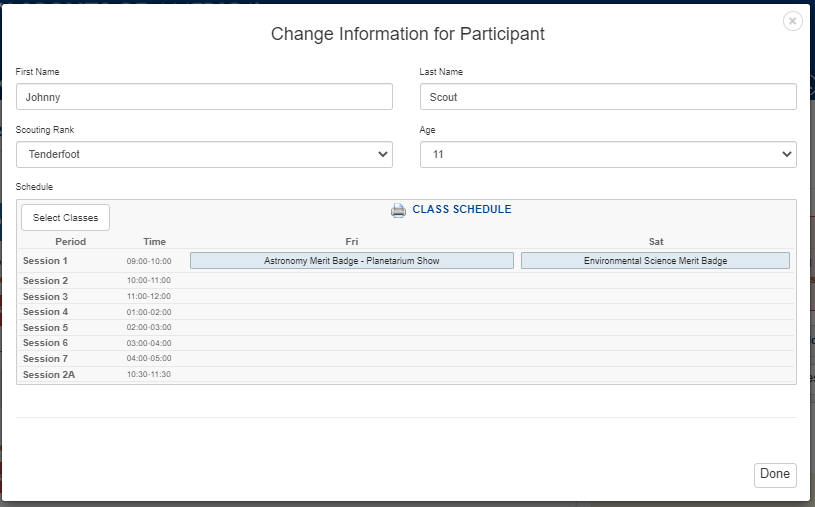Focus the Last Name text box
815x507 pixels.
click(608, 97)
